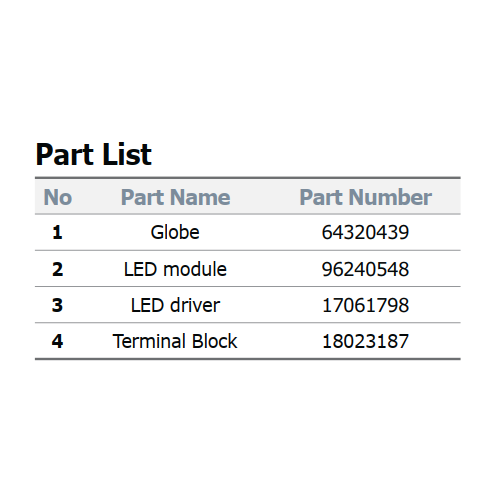Click the word Part in the heading
The height and width of the screenshot is (500, 500).
pyautogui.click(x=64, y=154)
